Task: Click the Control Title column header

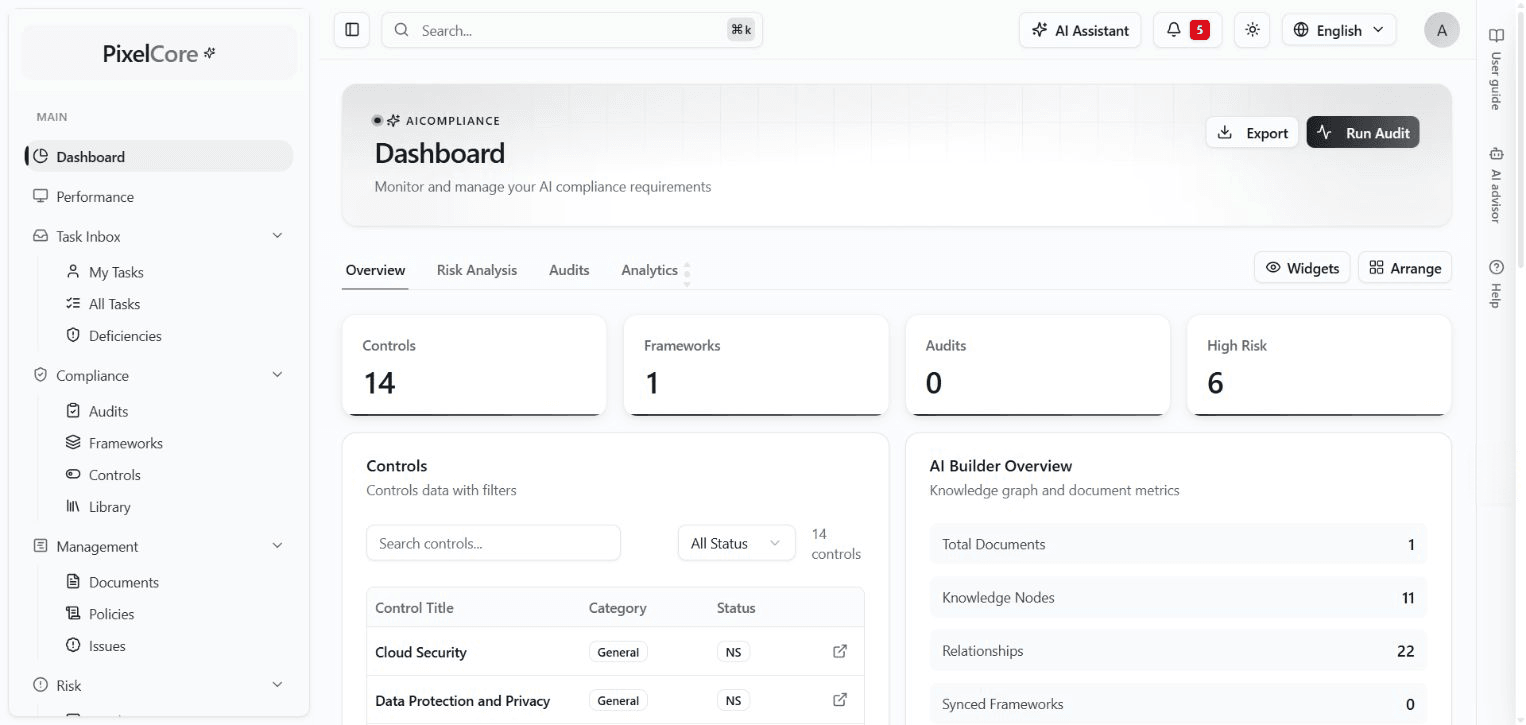Action: click(414, 608)
